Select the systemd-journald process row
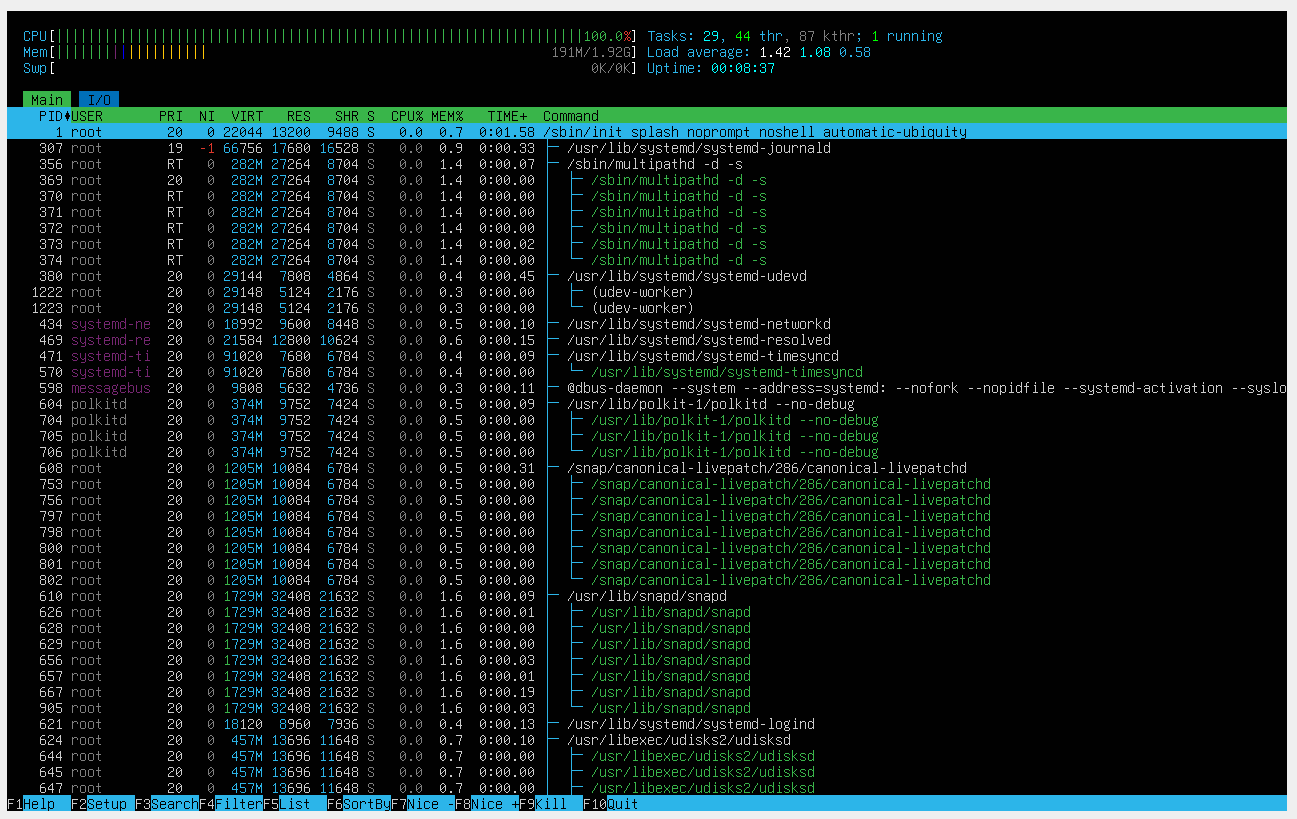The image size is (1297, 819). point(647,148)
